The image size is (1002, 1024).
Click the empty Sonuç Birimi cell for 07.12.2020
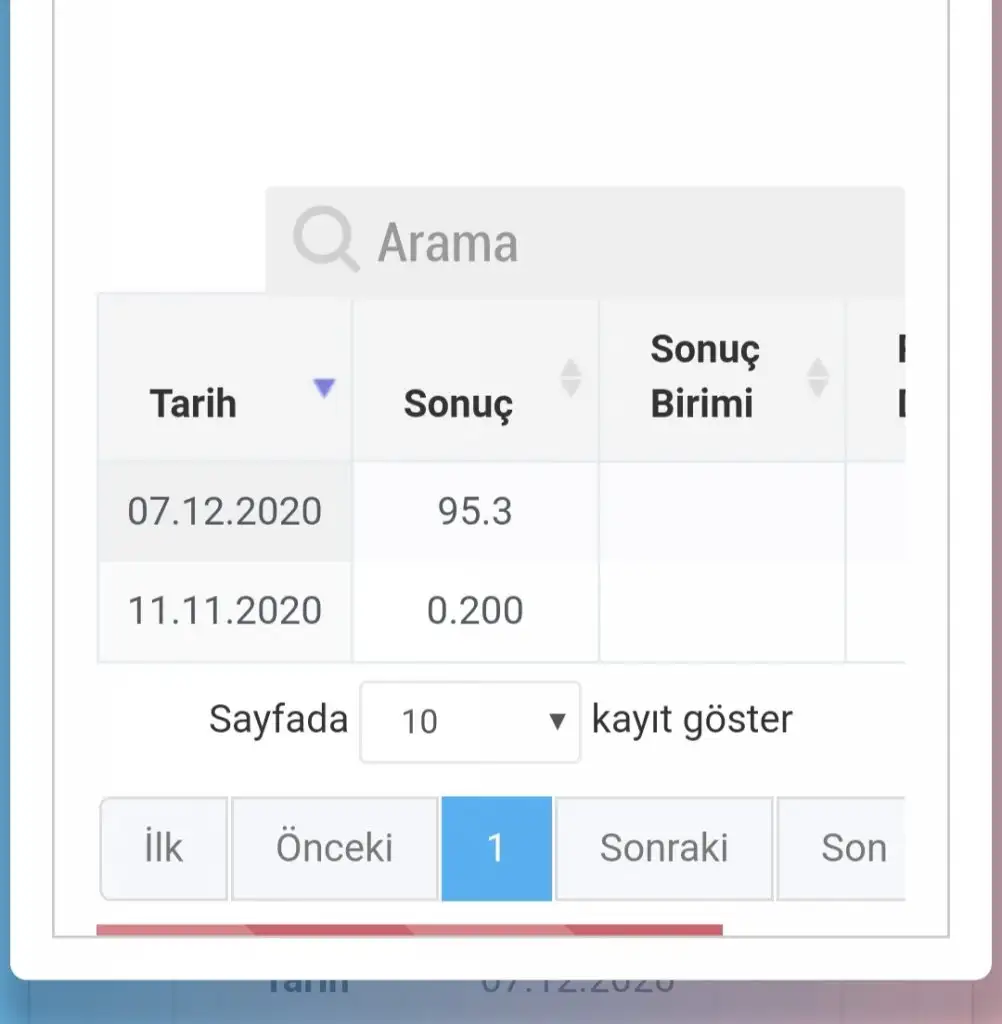(x=722, y=512)
